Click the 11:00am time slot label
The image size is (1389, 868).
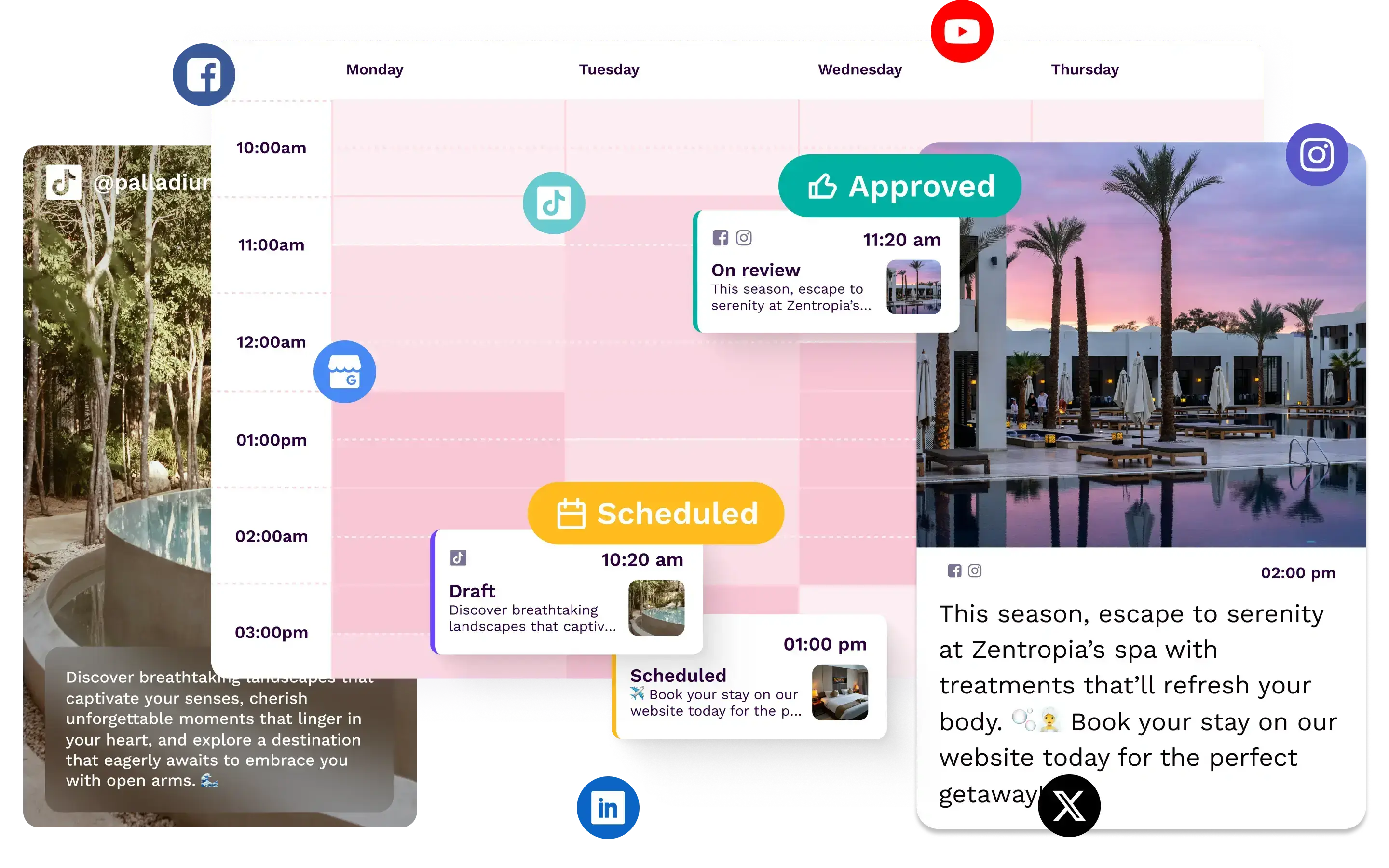tap(272, 245)
